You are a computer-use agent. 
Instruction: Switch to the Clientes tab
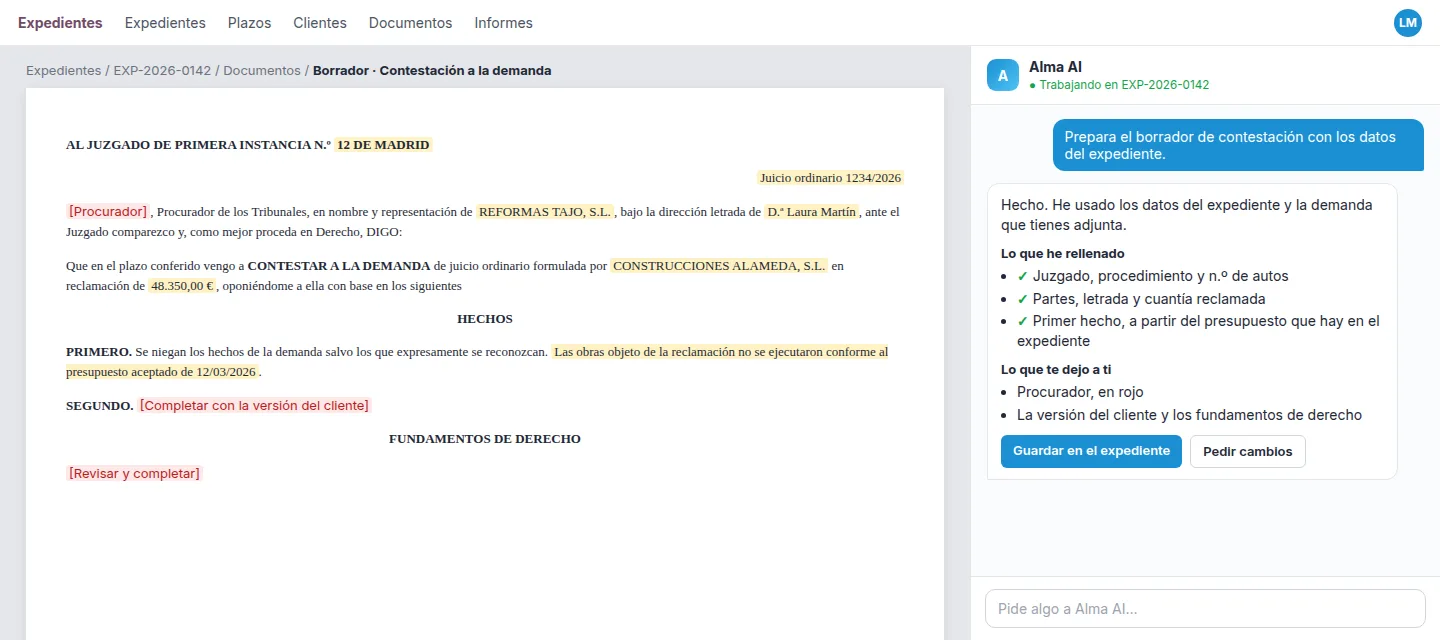320,22
